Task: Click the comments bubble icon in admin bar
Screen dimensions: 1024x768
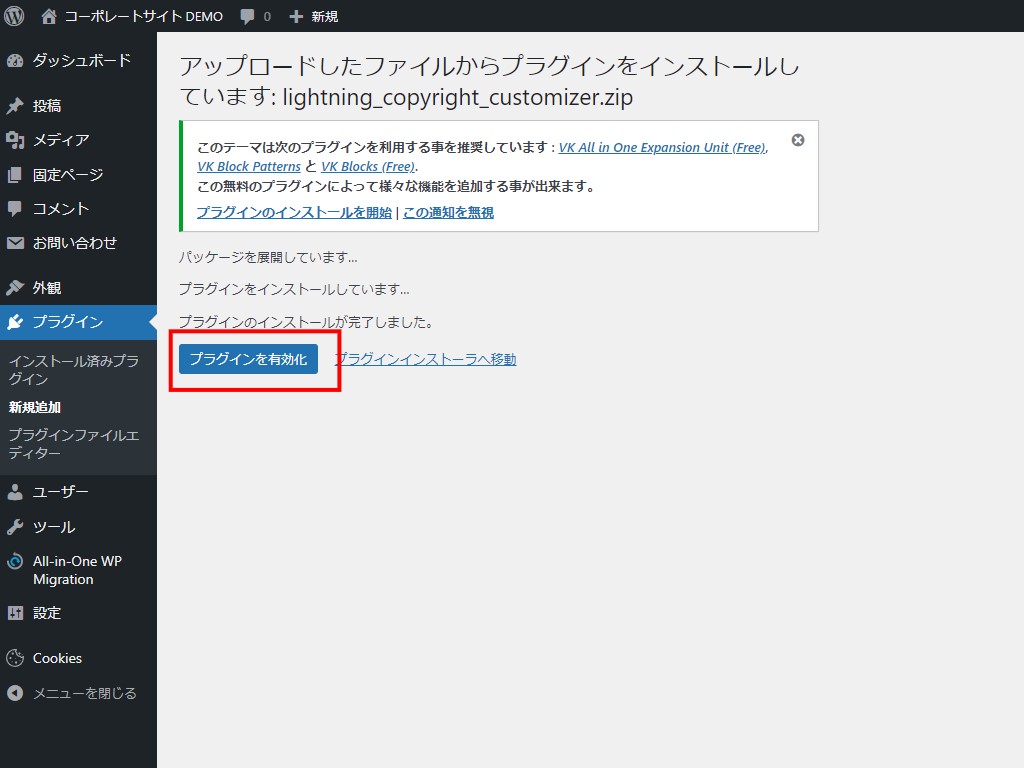Action: click(248, 16)
